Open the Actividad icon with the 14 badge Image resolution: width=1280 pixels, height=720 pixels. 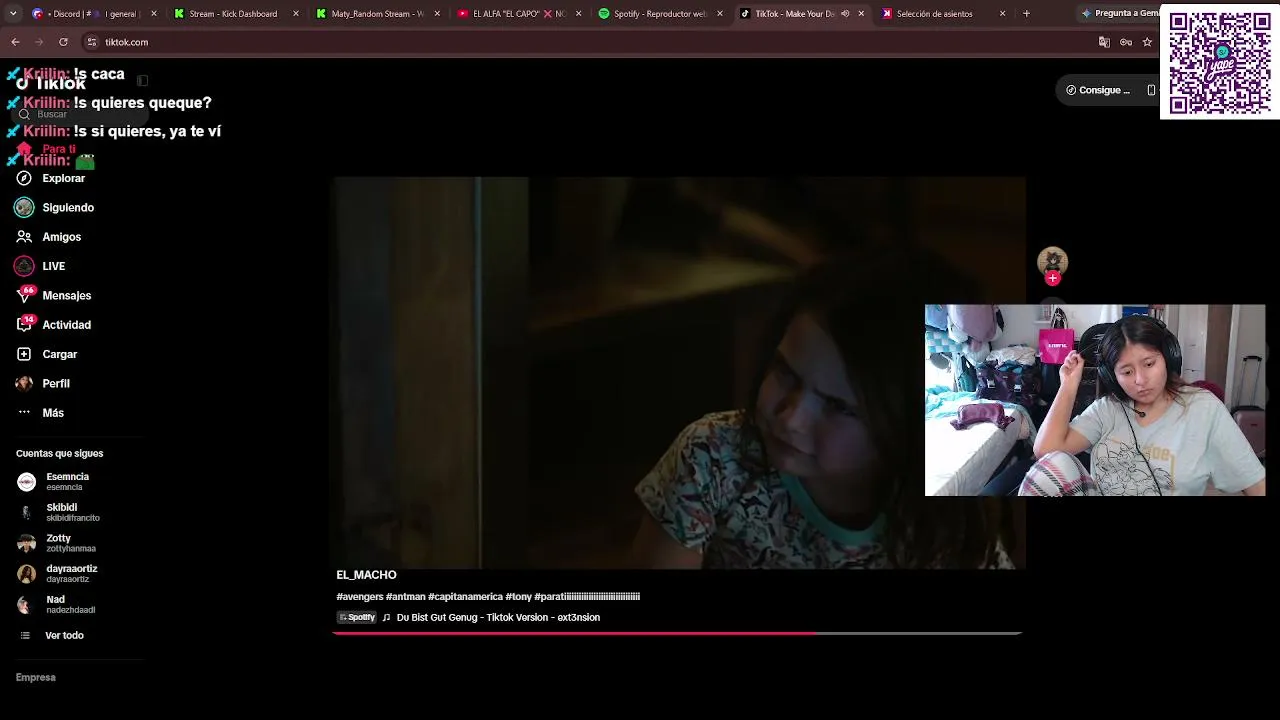tap(24, 325)
